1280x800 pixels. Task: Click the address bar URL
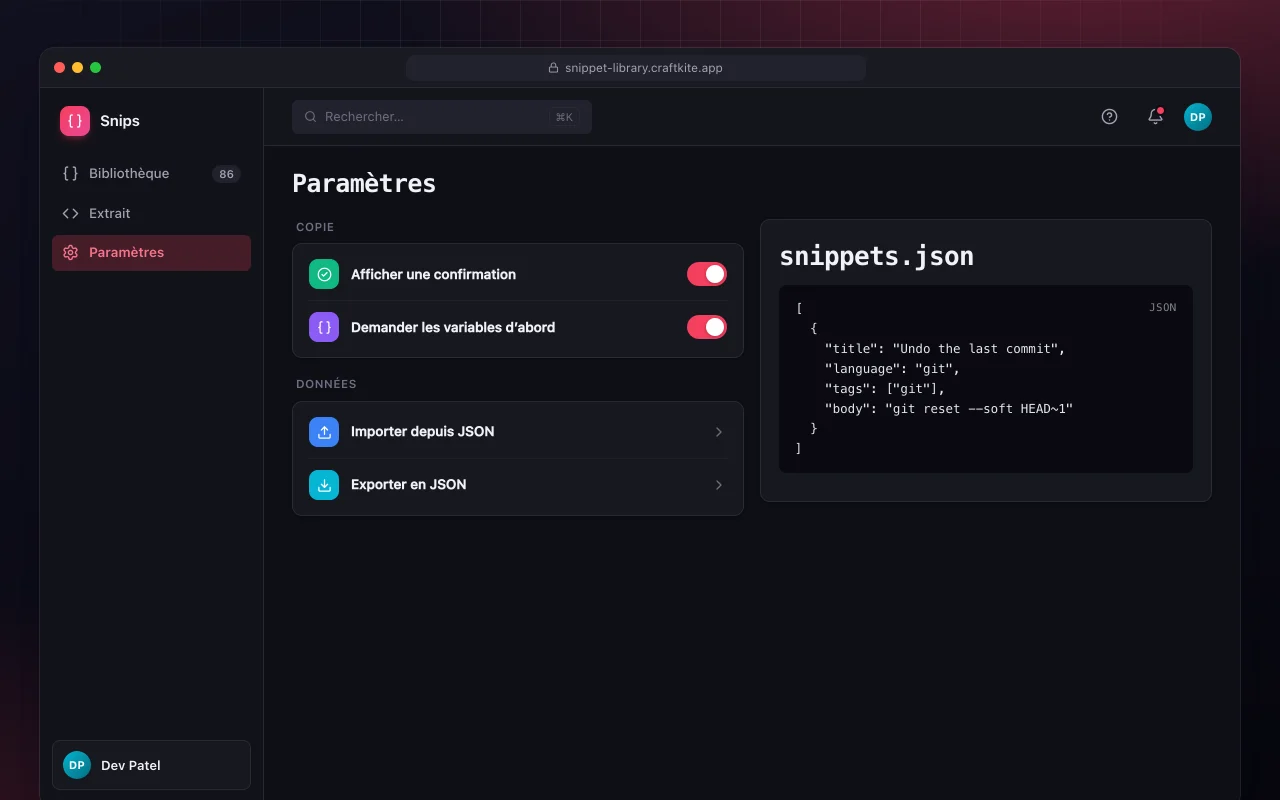coord(643,68)
